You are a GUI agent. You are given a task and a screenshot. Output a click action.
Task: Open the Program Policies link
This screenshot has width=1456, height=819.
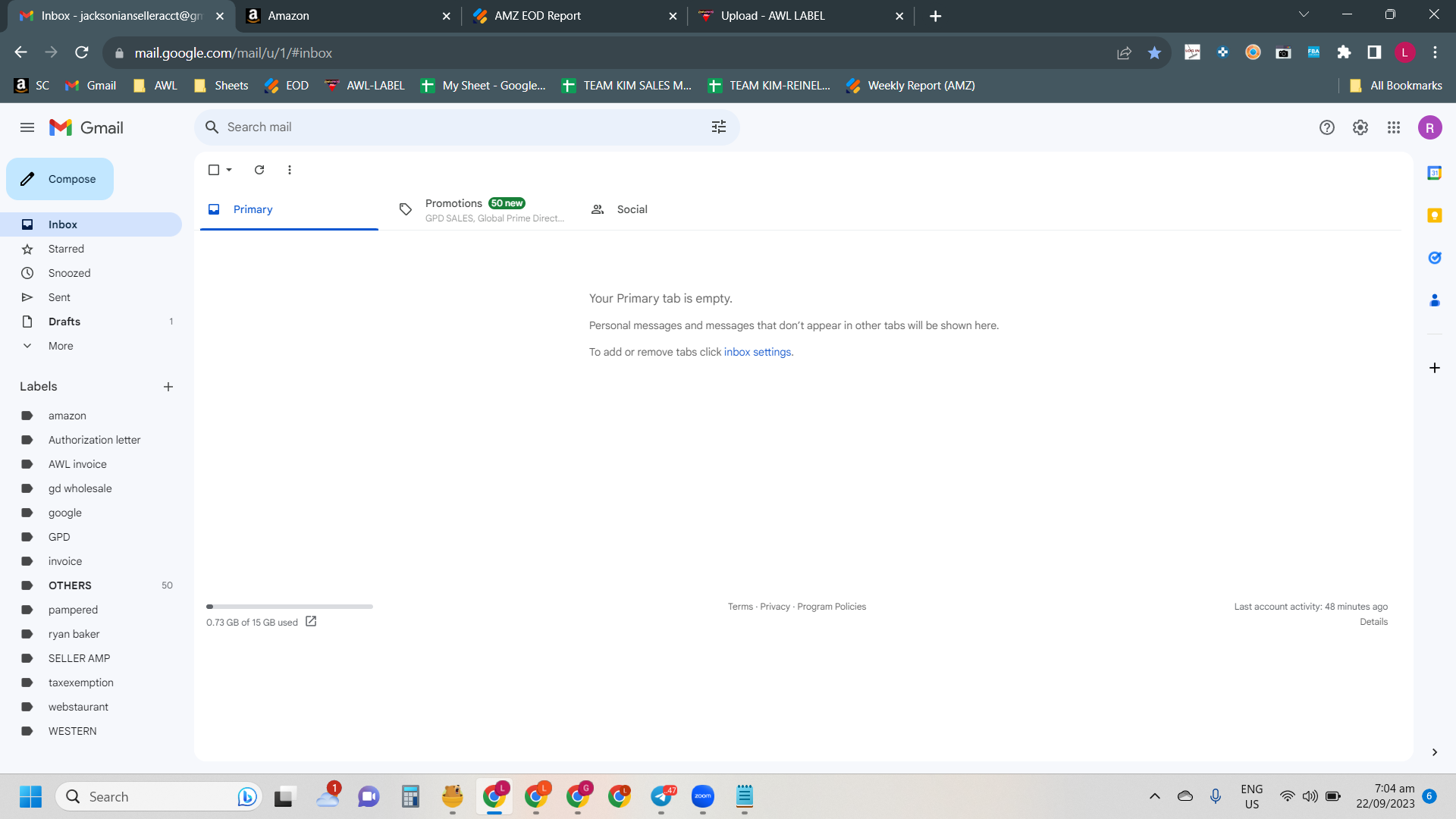pos(831,607)
